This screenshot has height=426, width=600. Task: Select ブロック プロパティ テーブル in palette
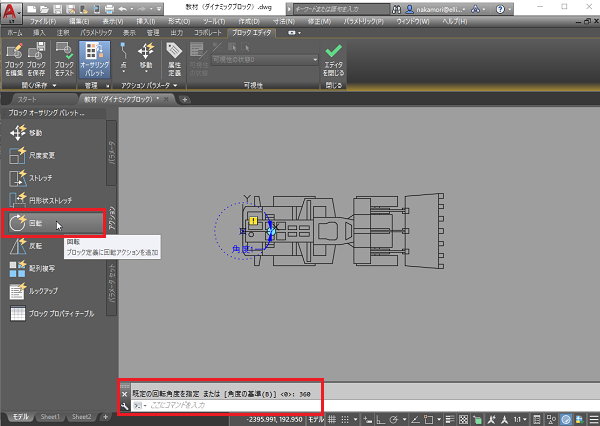tap(53, 313)
